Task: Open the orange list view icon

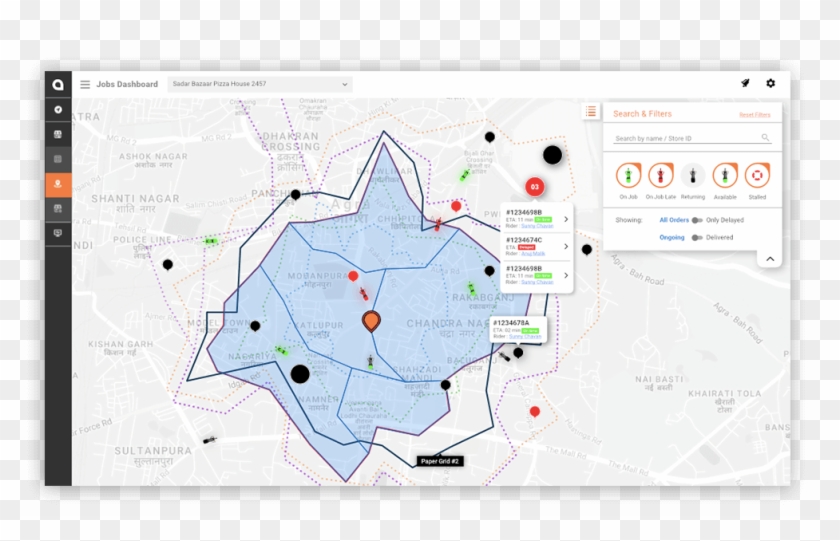Action: [591, 111]
